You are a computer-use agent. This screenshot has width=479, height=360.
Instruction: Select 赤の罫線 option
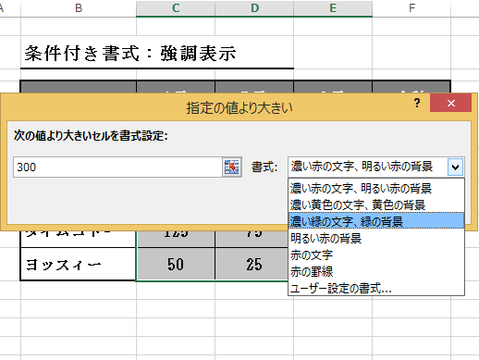[x=376, y=272]
